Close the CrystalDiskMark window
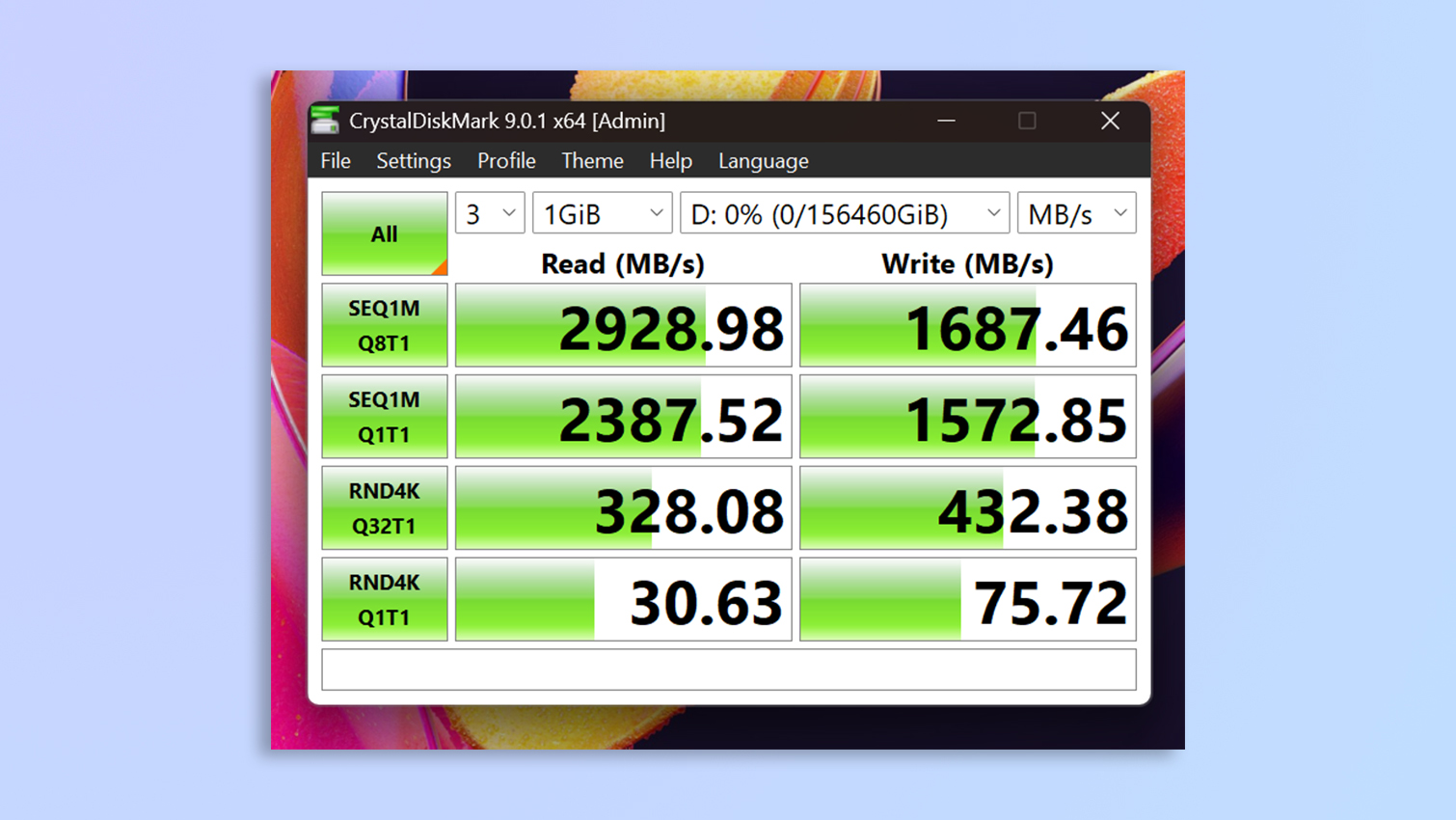 click(1110, 121)
